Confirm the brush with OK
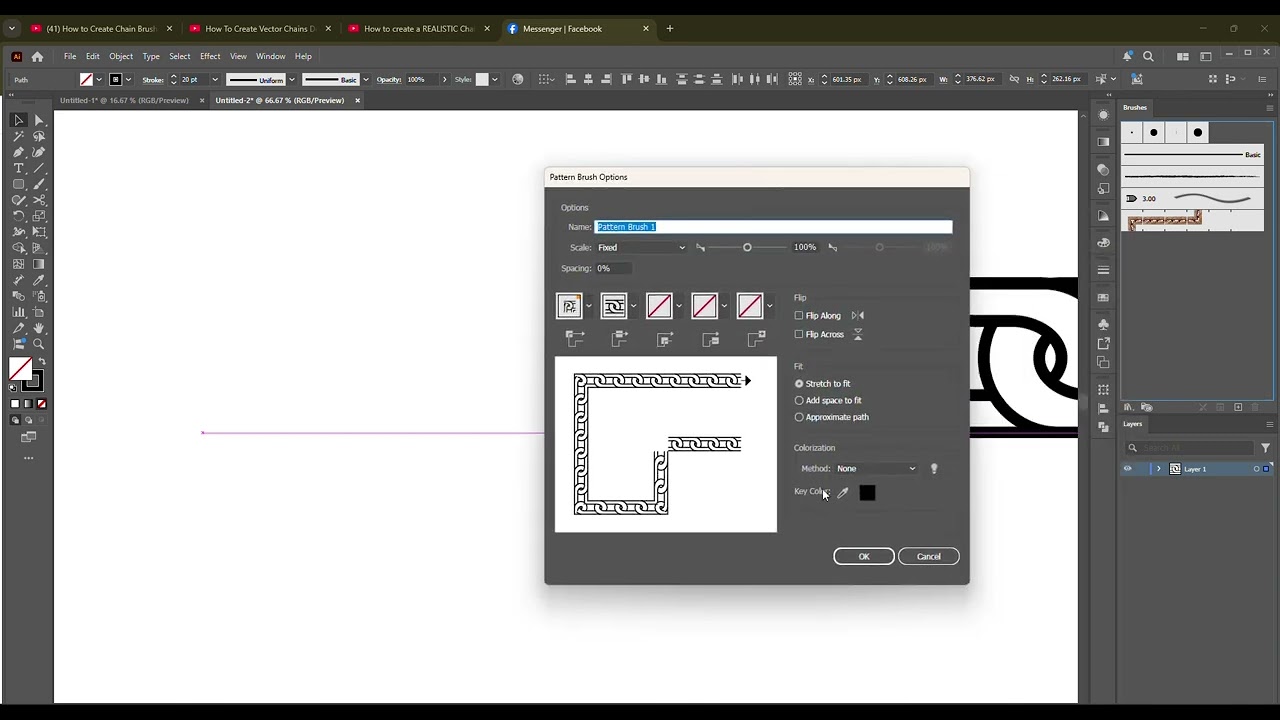This screenshot has height=720, width=1280. click(864, 556)
